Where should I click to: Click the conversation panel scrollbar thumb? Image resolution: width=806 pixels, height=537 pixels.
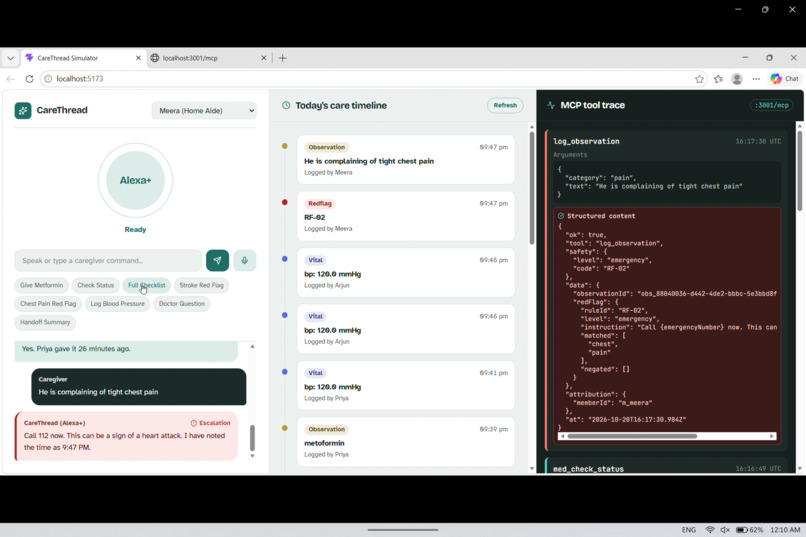(252, 438)
